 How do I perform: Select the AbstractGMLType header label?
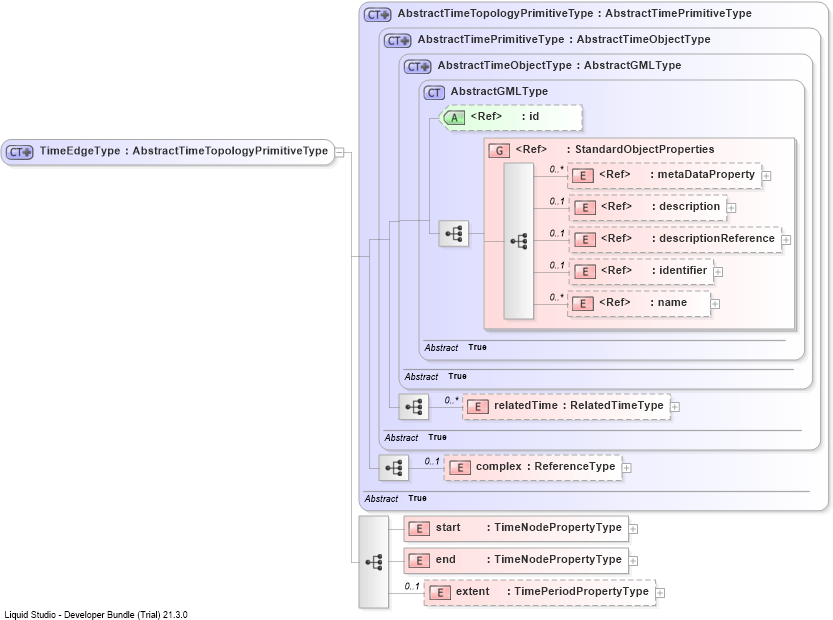pos(499,91)
